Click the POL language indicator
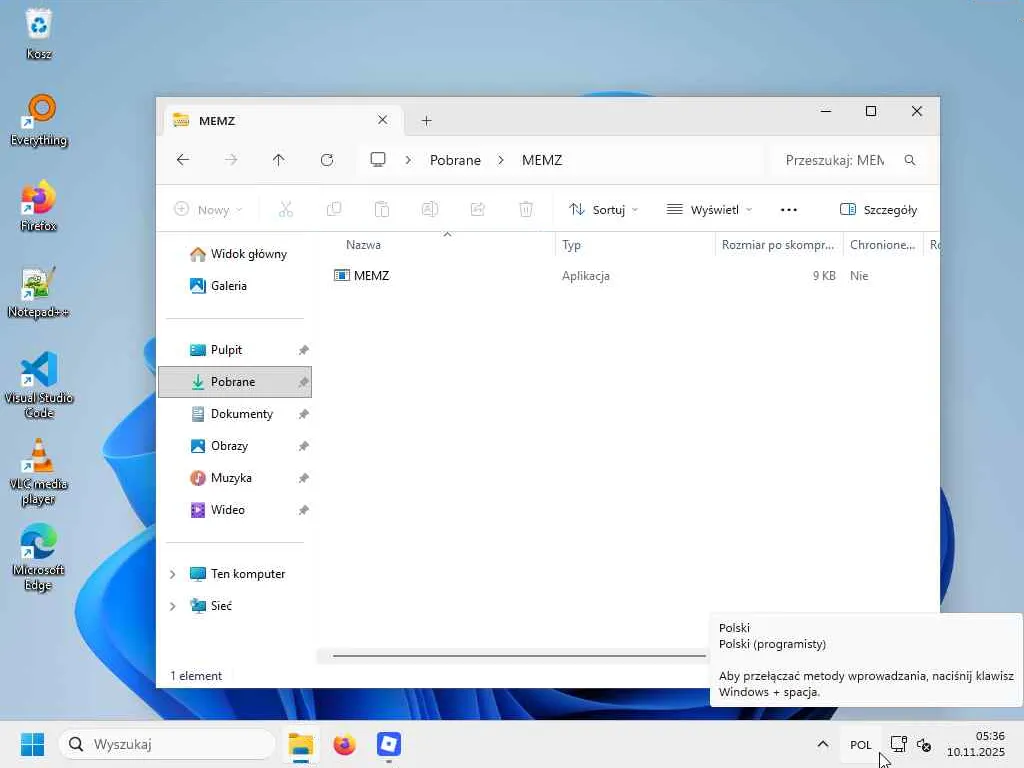 point(861,744)
